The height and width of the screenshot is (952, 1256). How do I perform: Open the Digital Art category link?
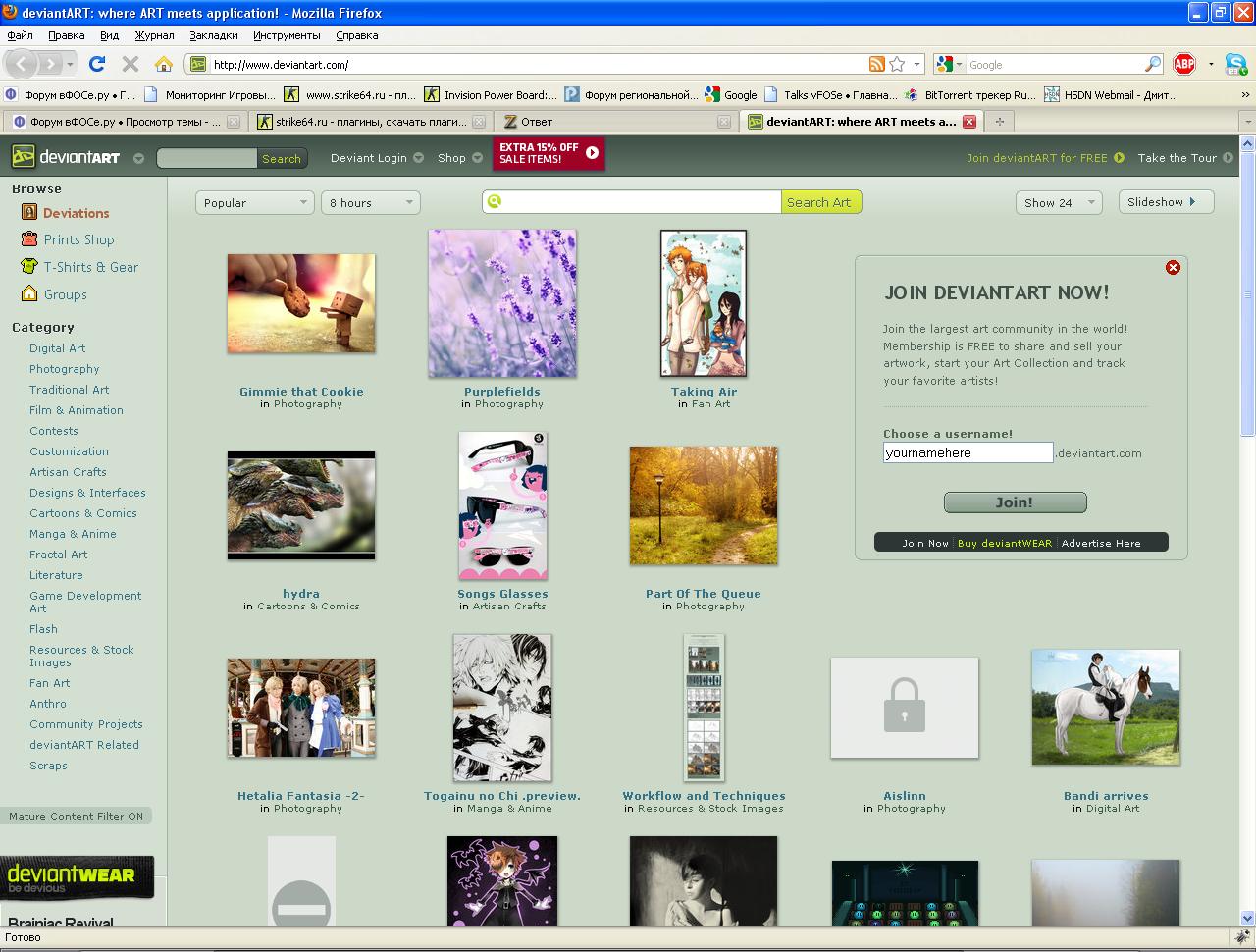[x=57, y=348]
